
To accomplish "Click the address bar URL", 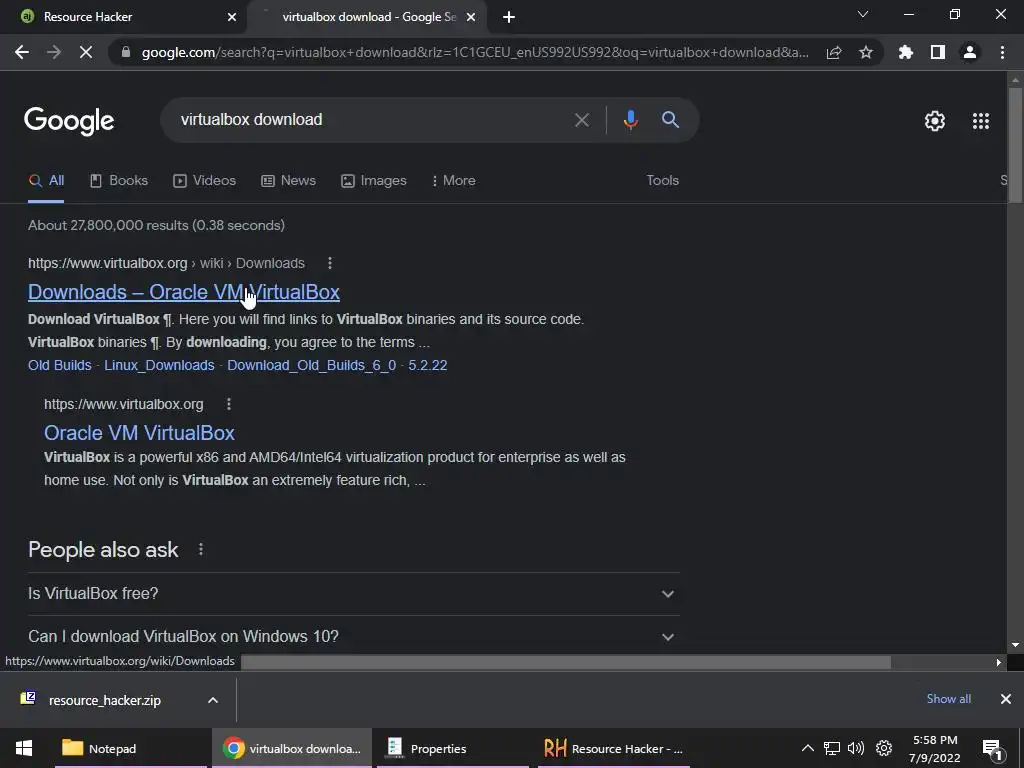I will pos(475,52).
